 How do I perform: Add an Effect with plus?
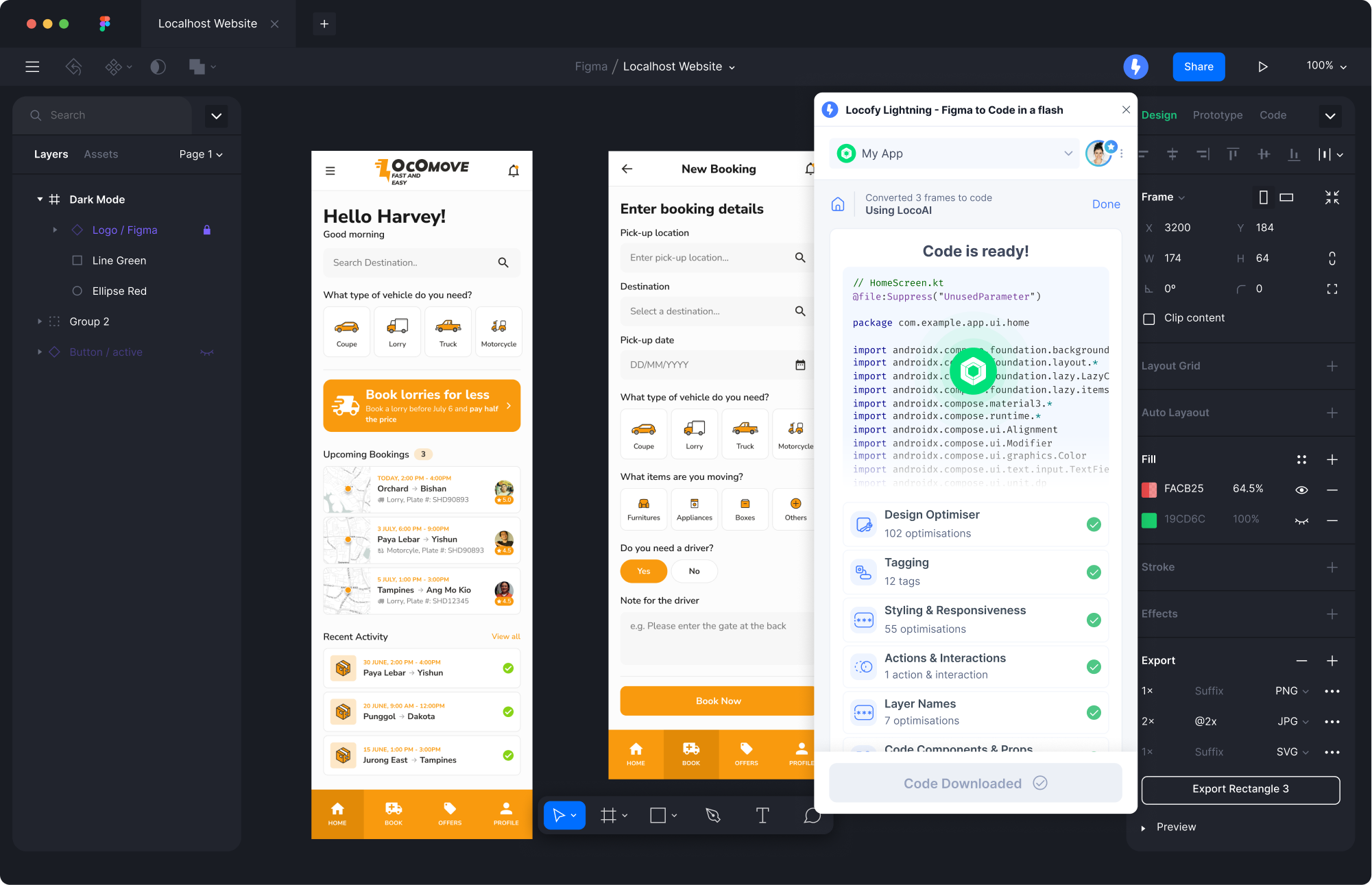[x=1332, y=614]
